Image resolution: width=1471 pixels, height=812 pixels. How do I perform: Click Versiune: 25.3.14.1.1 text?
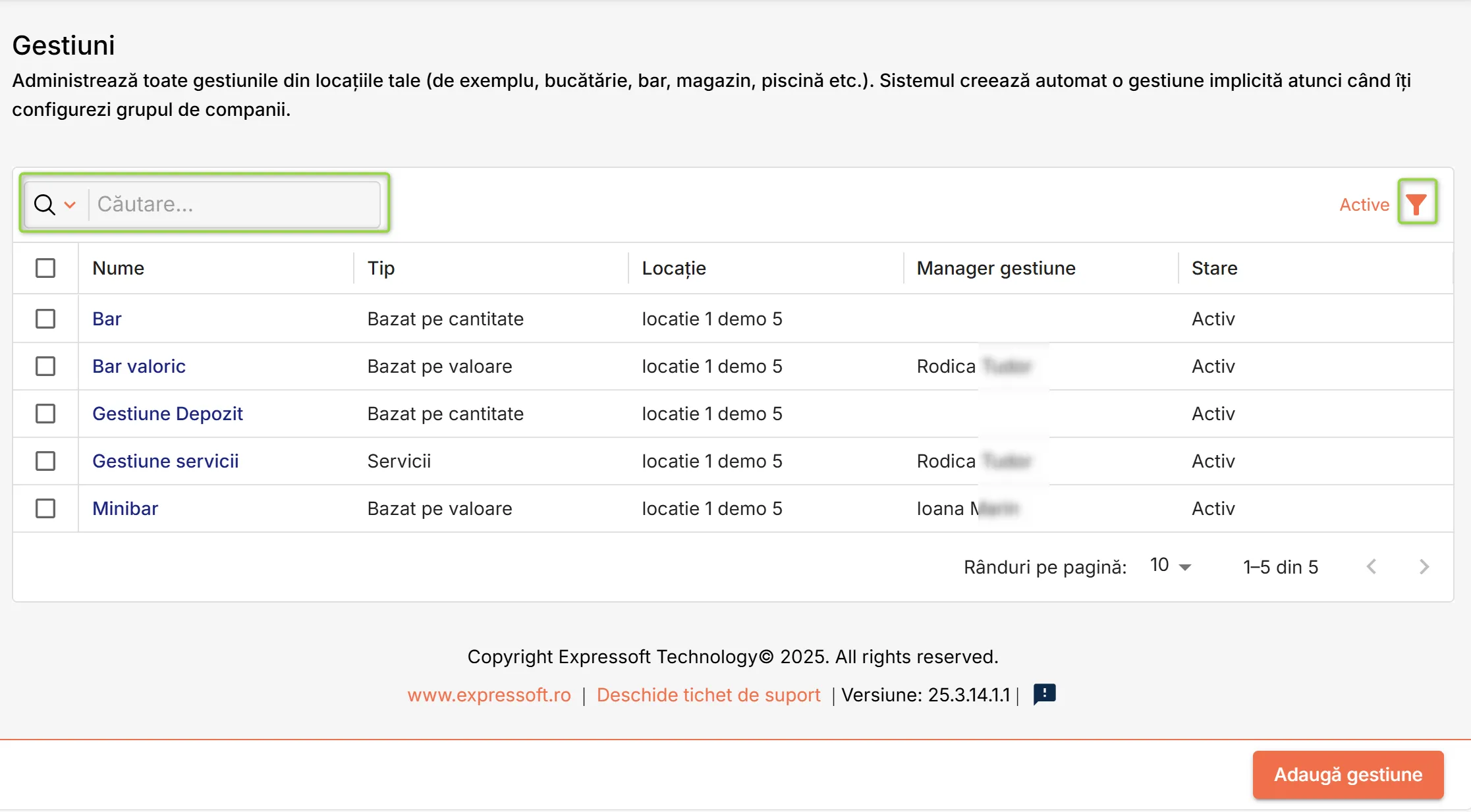click(x=926, y=695)
